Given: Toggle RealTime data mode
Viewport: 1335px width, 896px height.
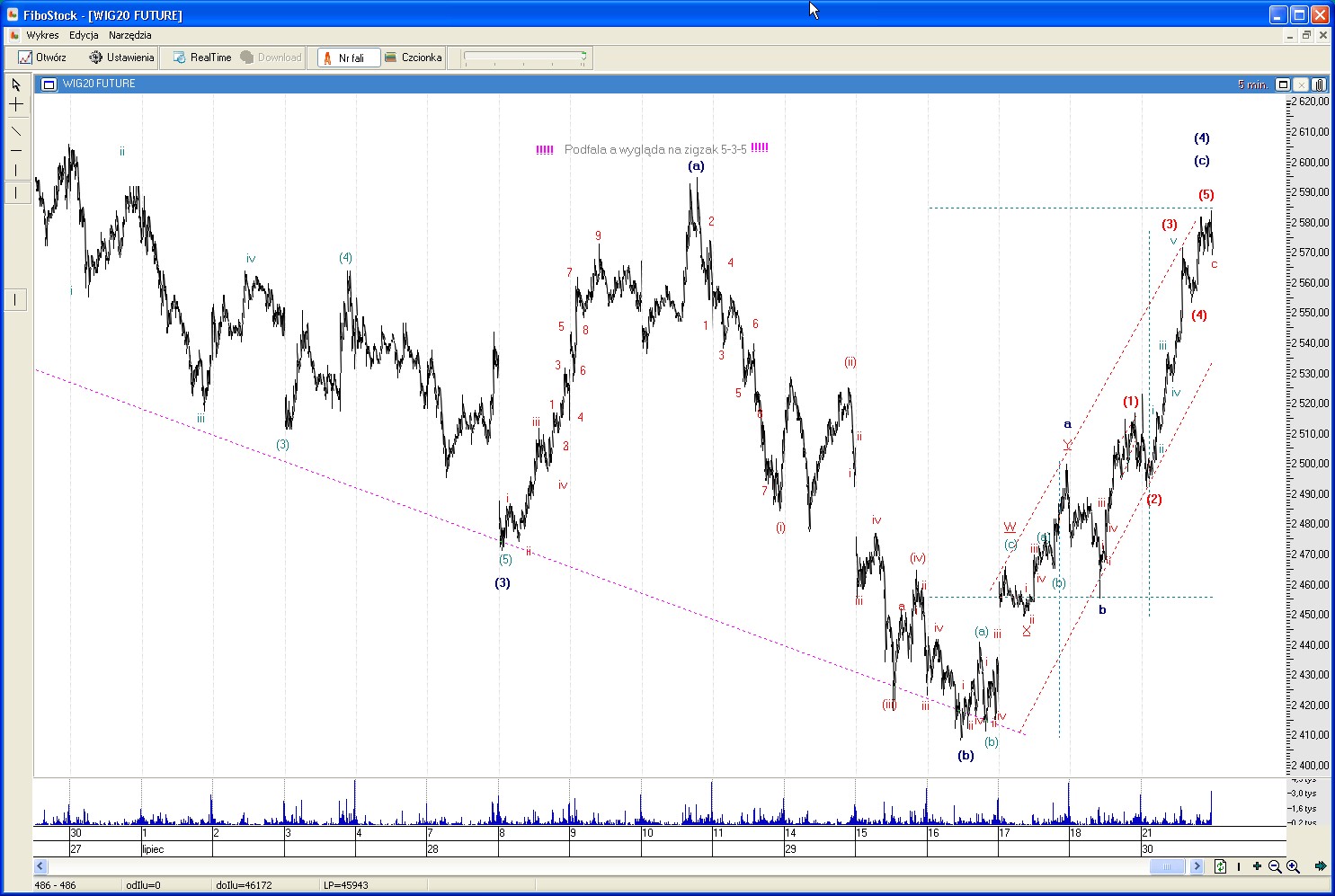Looking at the screenshot, I should [202, 58].
